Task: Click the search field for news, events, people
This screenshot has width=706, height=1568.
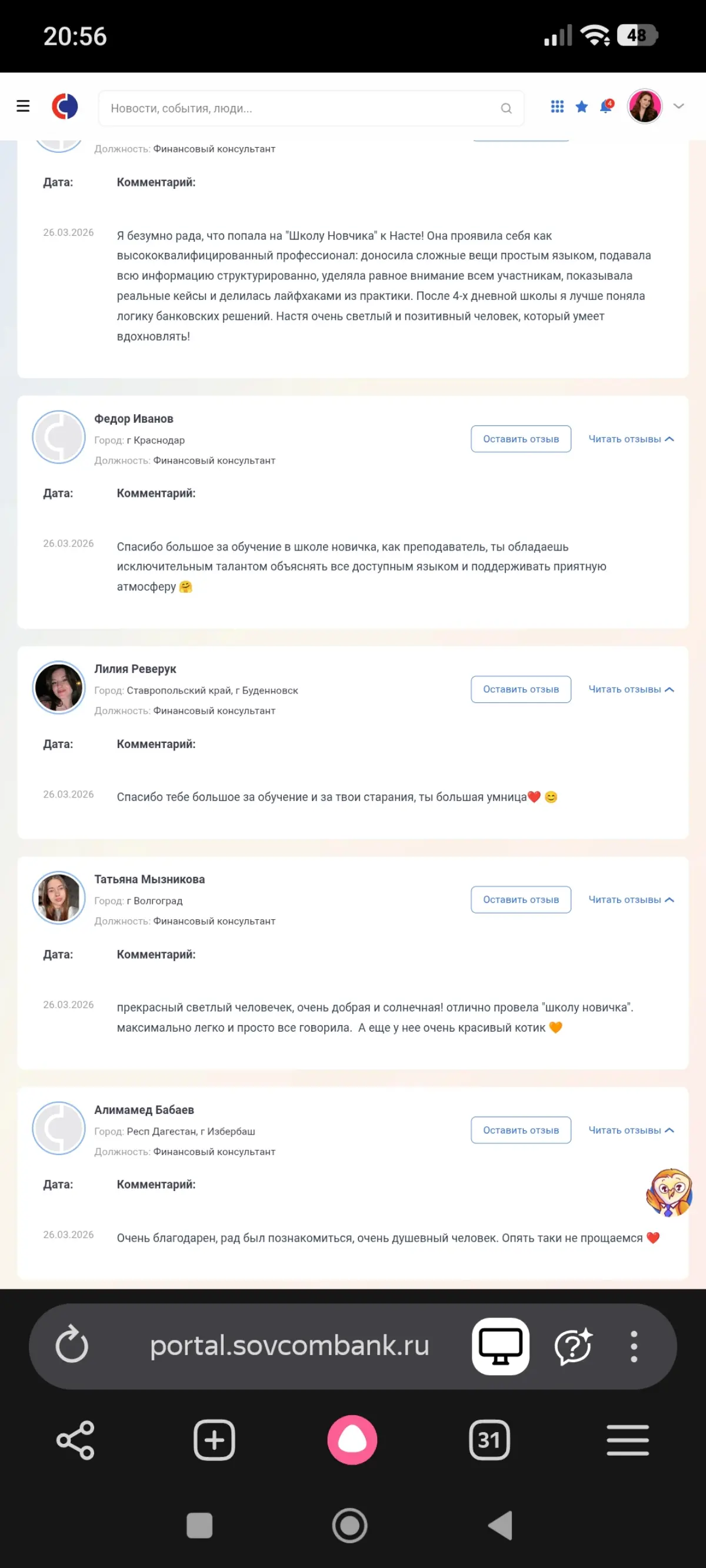Action: 298,108
